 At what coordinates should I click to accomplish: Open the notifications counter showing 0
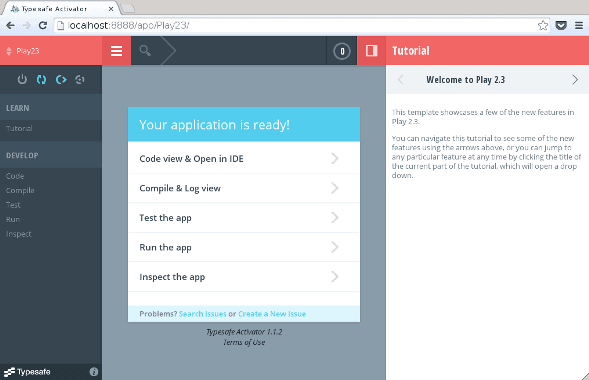click(x=342, y=51)
